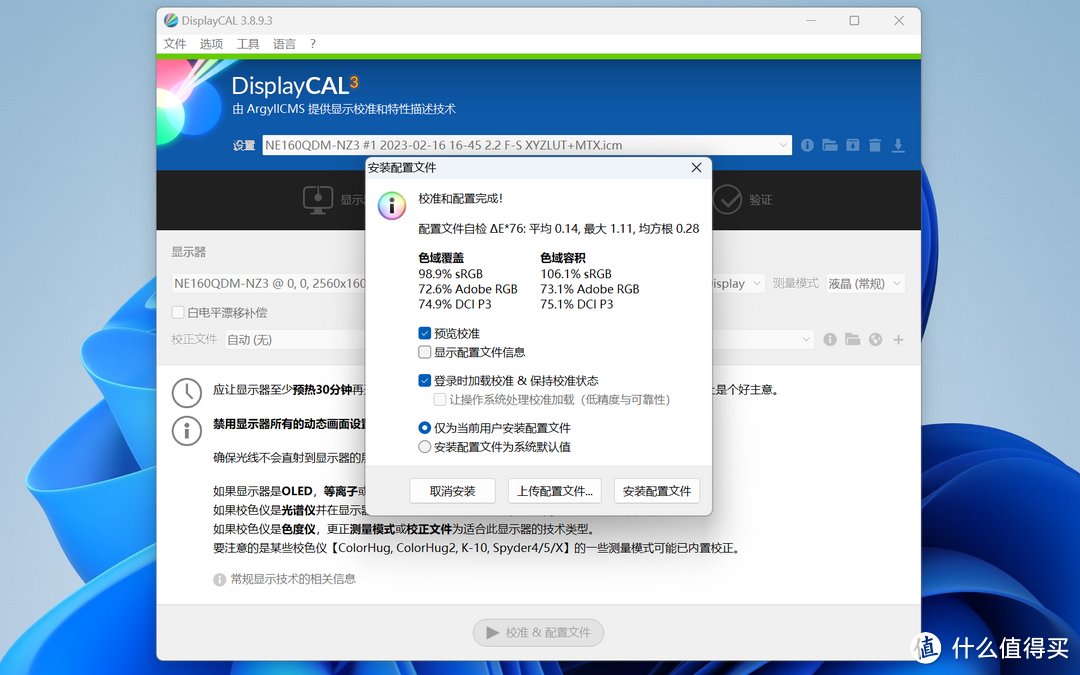Select 安装配置文件为系统默认值 radio option
The height and width of the screenshot is (675, 1080).
[426, 447]
